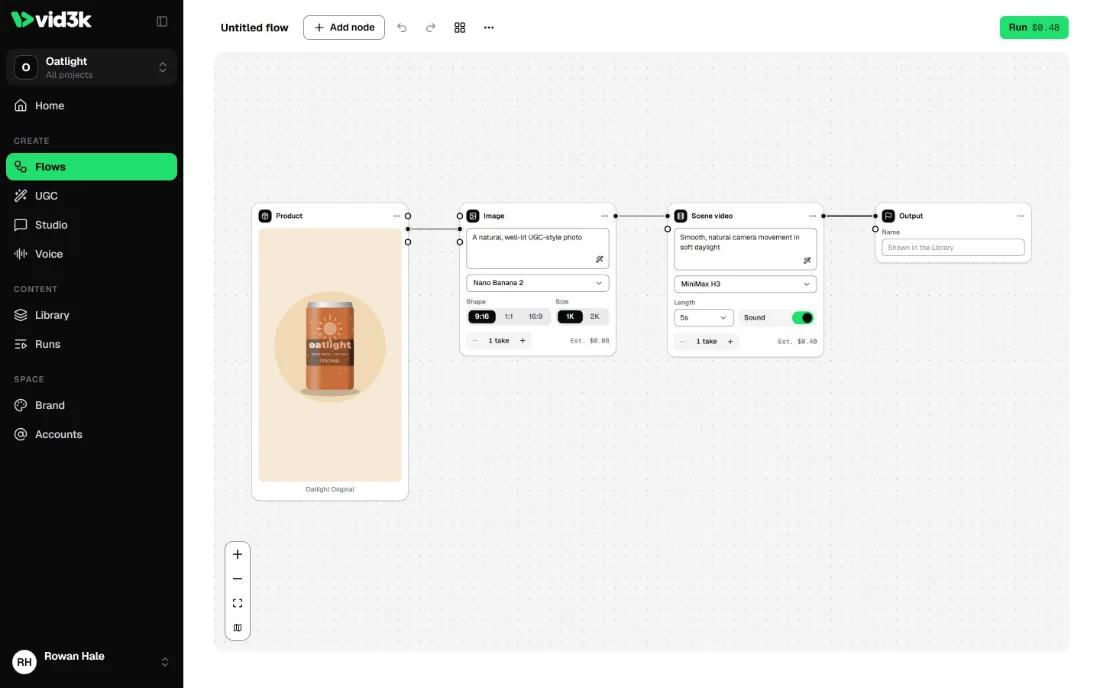Viewport: 1100px width, 688px height.
Task: Decrease Scene video takes with minus
Action: pos(683,342)
